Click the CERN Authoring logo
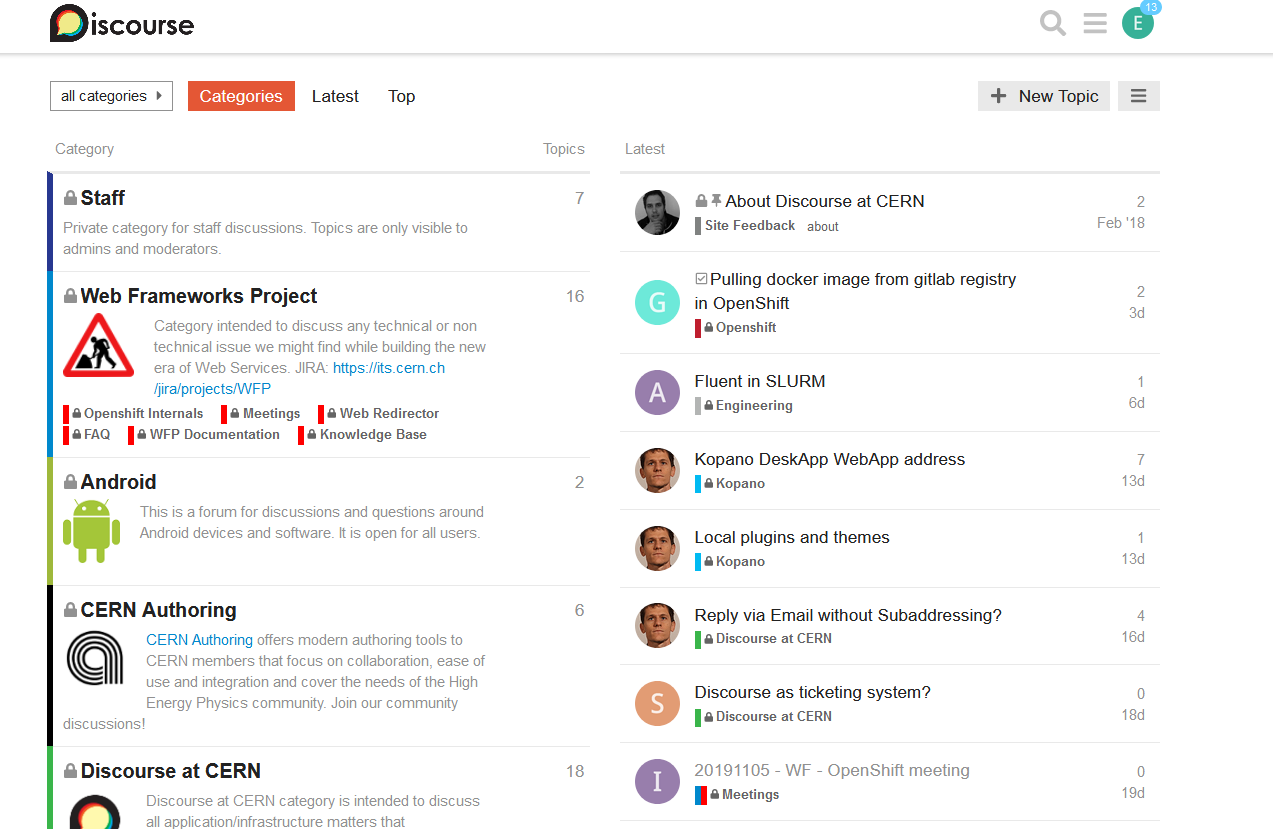 point(95,658)
